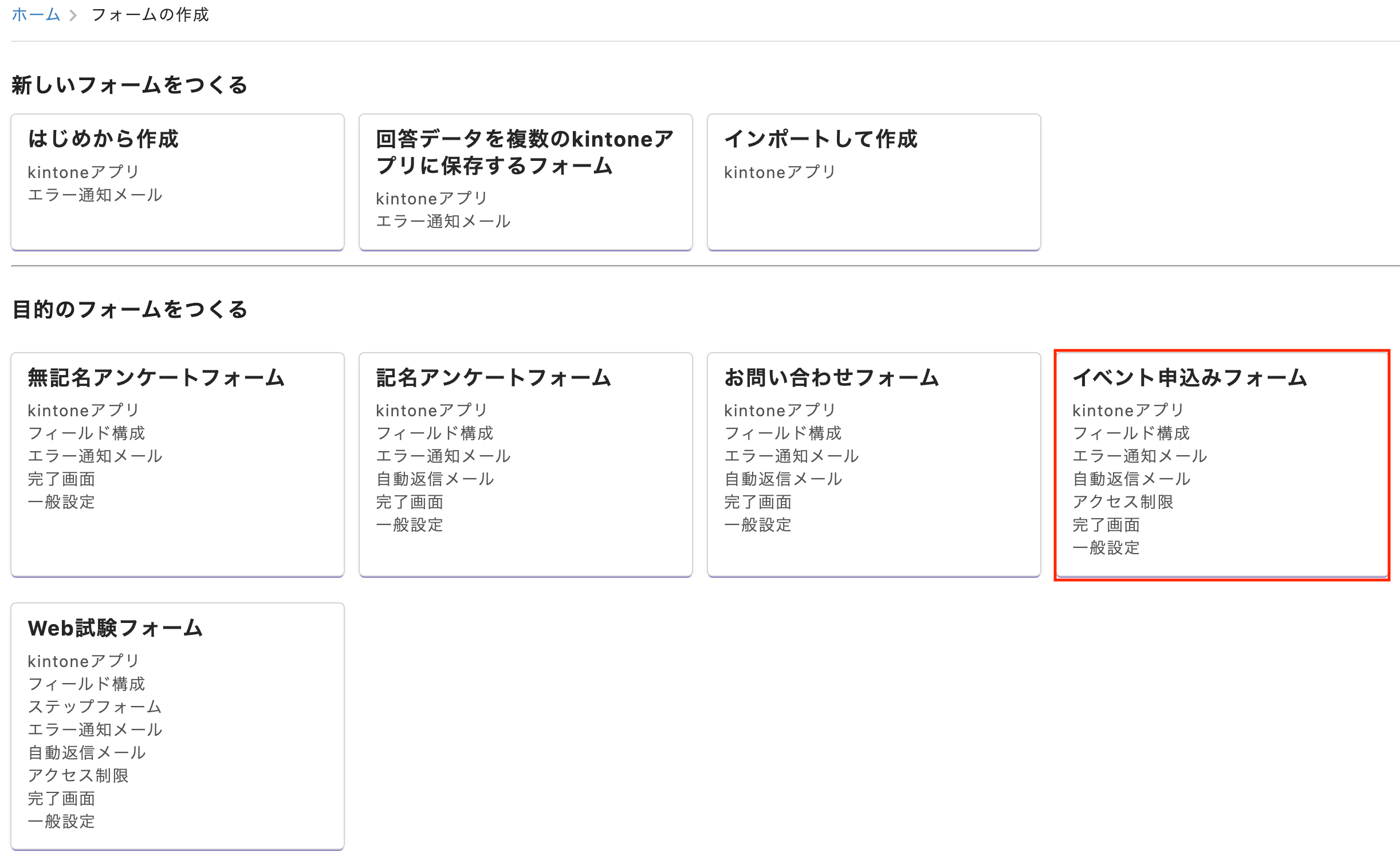Click 完了画面 in 無記名アンケートフォーム card
Screen dimensions: 1400x860
coord(61,479)
